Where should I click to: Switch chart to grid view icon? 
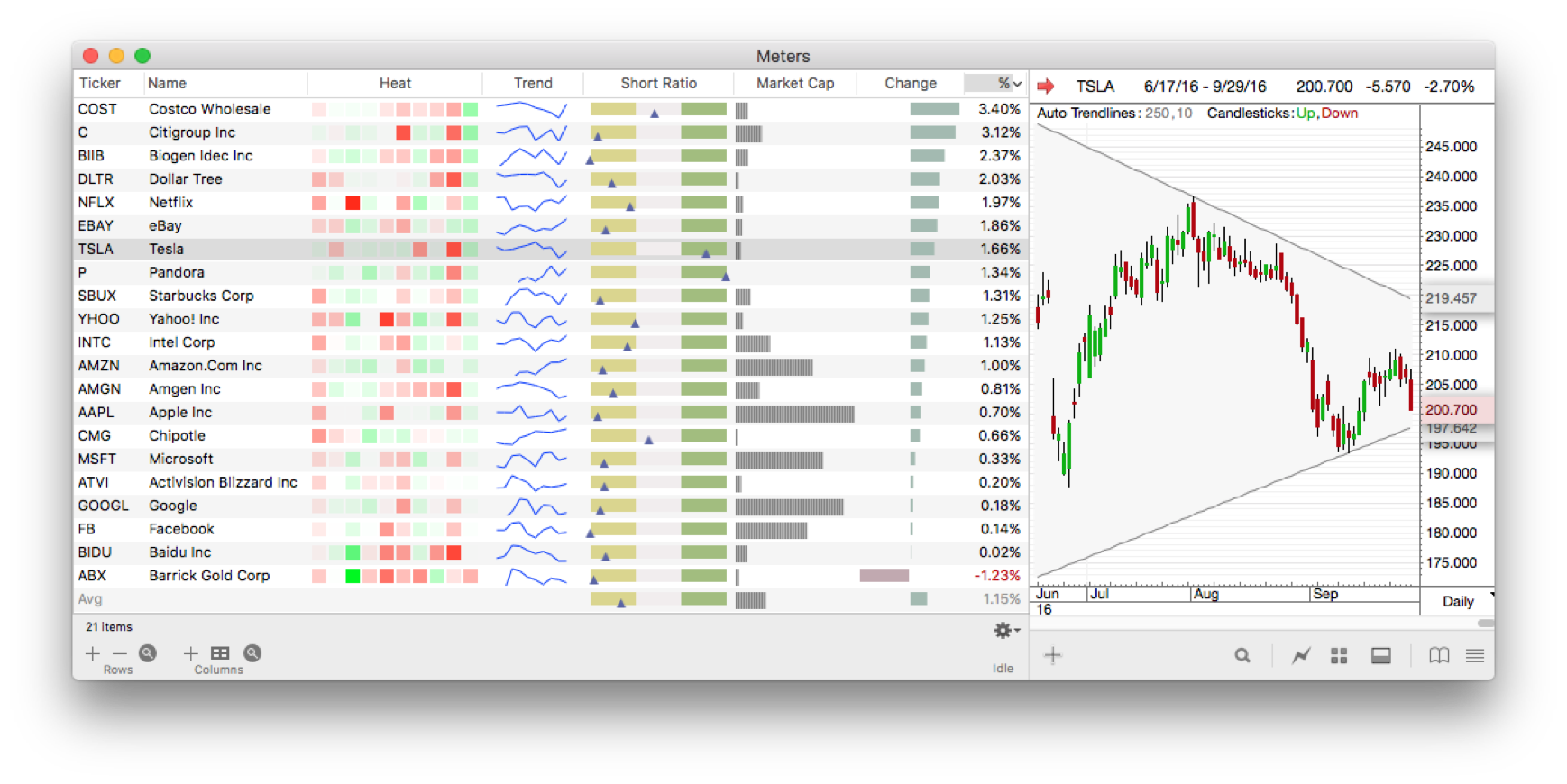(x=1339, y=656)
